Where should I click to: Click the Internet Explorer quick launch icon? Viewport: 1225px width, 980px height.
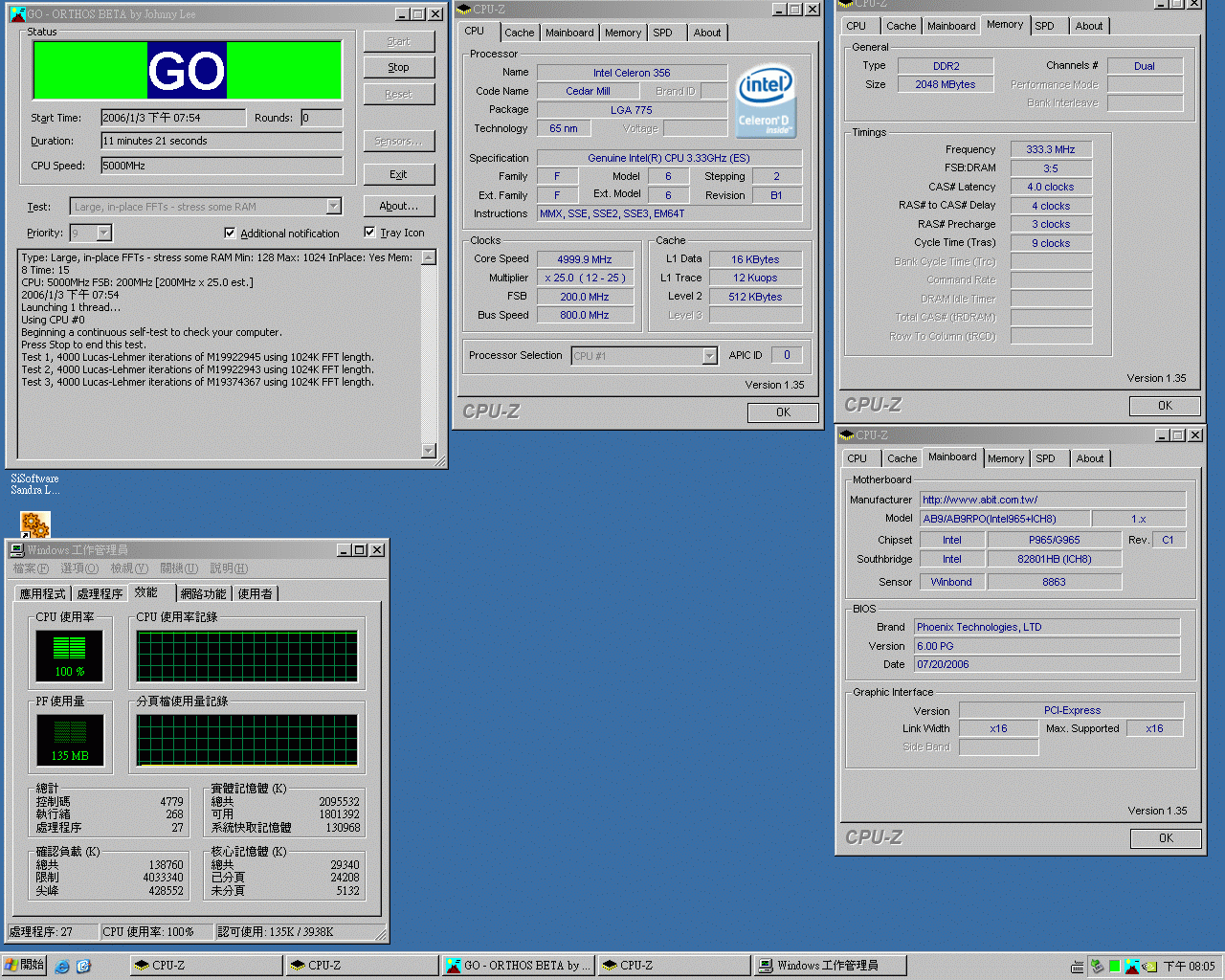62,967
